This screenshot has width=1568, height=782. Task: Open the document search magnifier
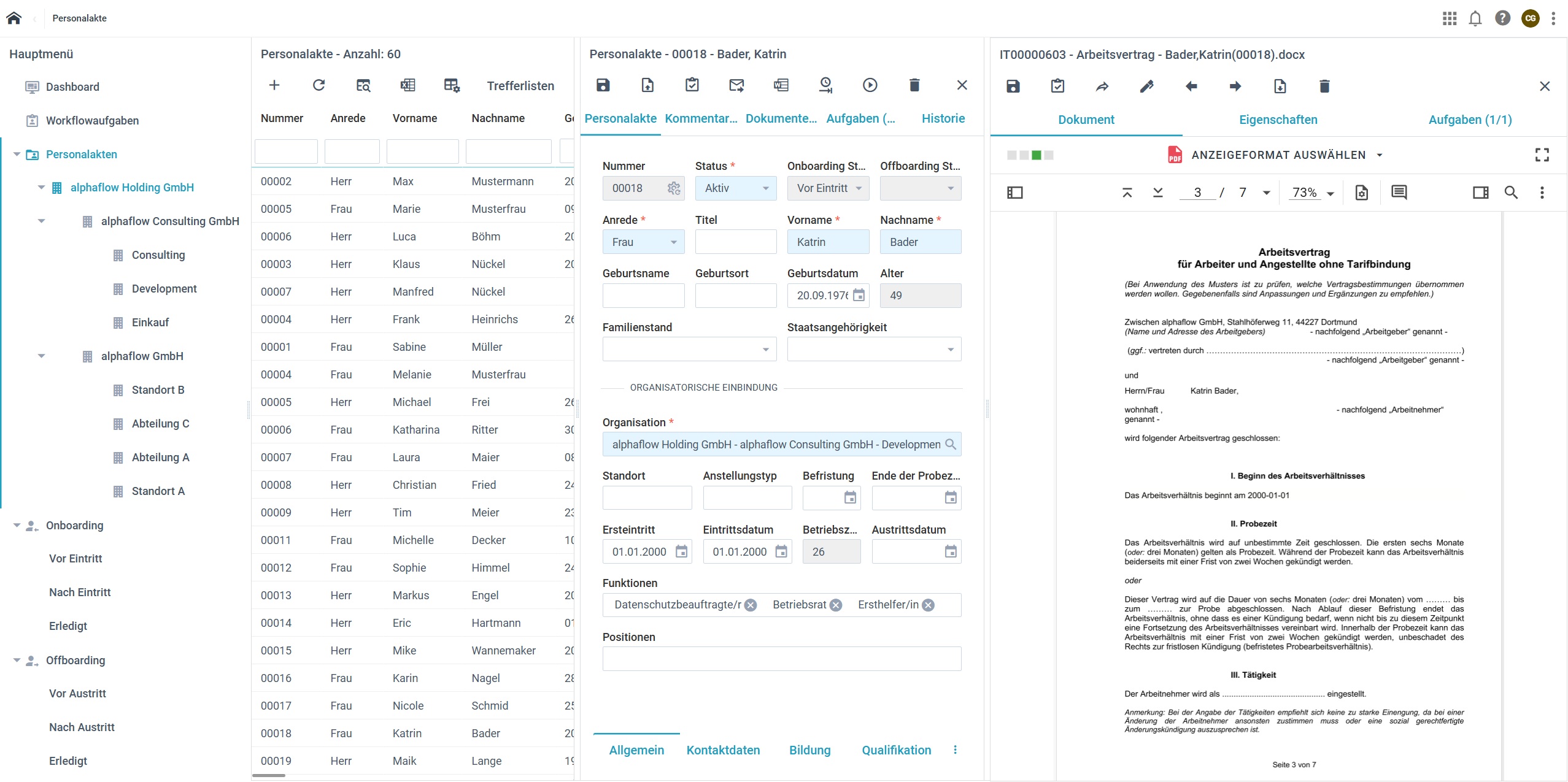[1511, 193]
